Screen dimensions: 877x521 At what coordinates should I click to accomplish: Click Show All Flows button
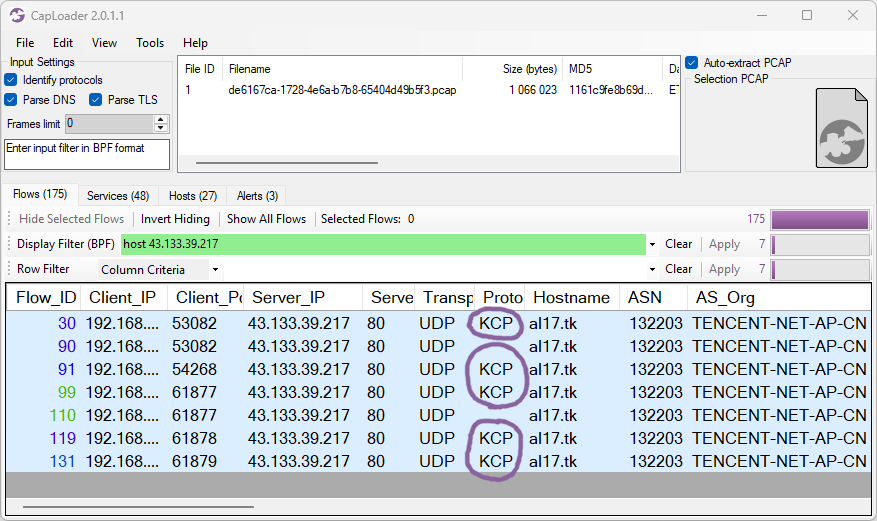point(266,219)
